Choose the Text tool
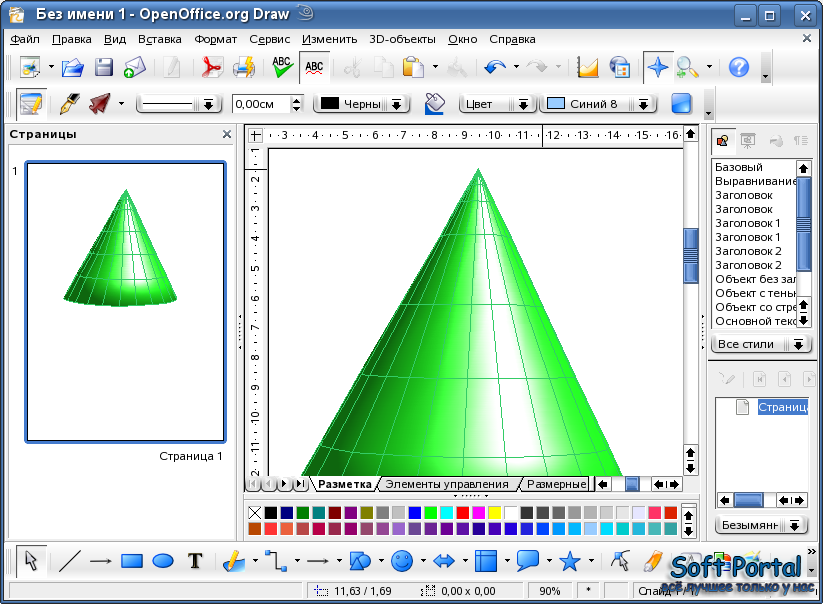Screen dimensions: 823x604 point(196,561)
